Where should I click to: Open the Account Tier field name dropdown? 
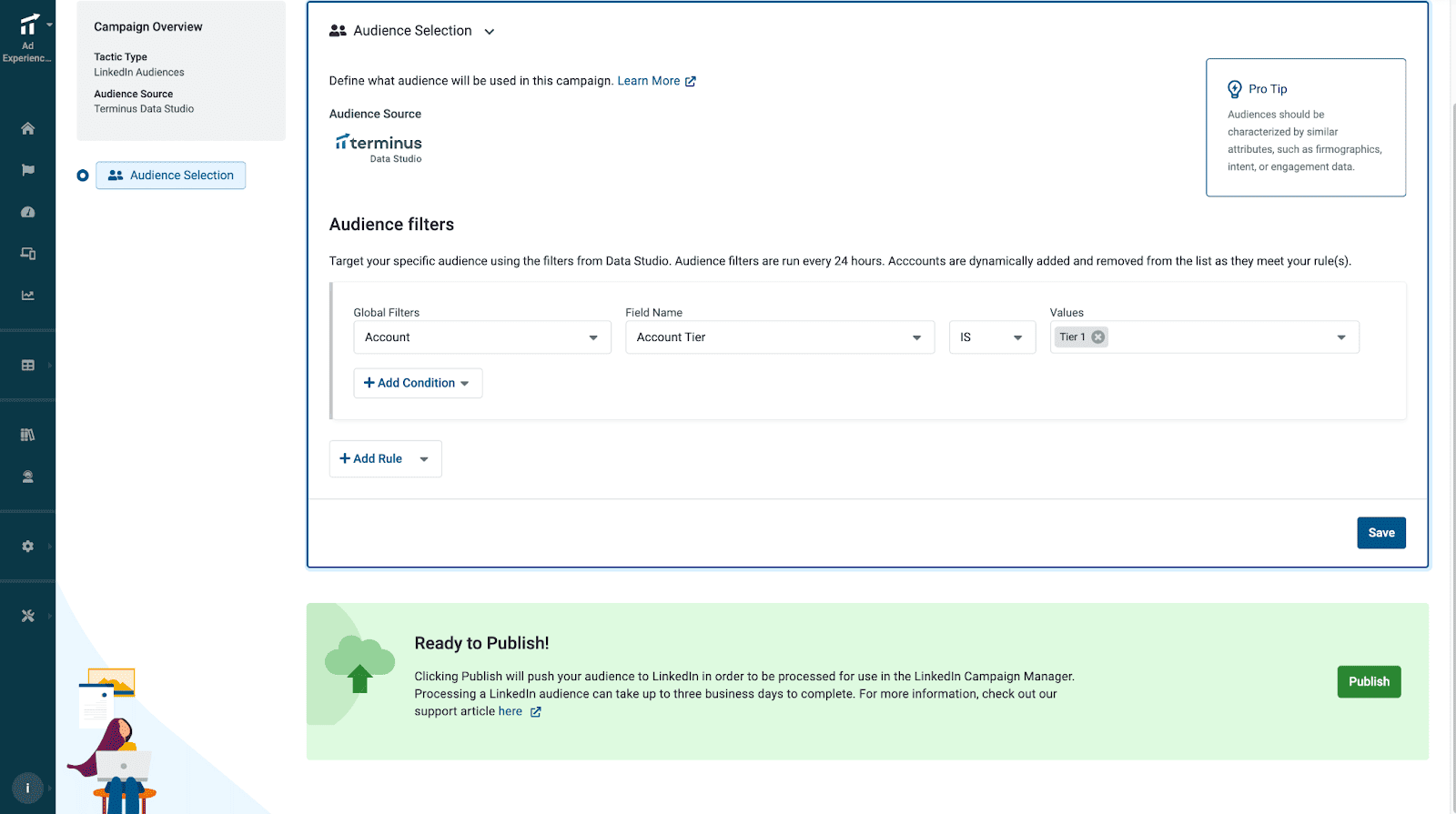point(779,337)
